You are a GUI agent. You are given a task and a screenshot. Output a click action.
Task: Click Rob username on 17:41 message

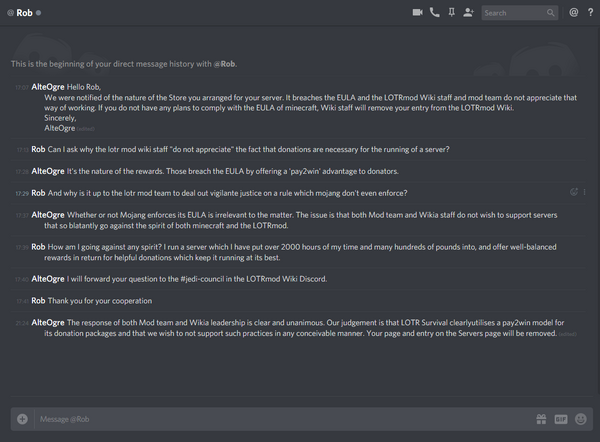pos(38,301)
